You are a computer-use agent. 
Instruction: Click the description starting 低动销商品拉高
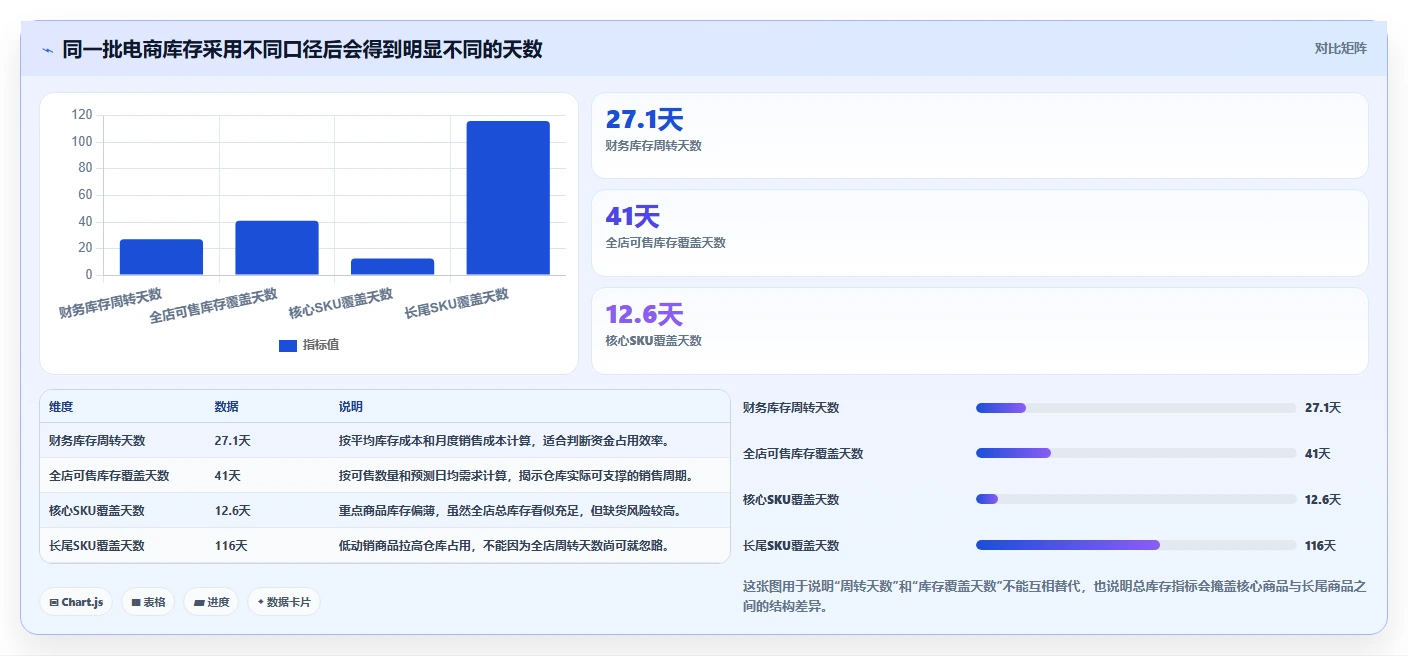point(504,546)
